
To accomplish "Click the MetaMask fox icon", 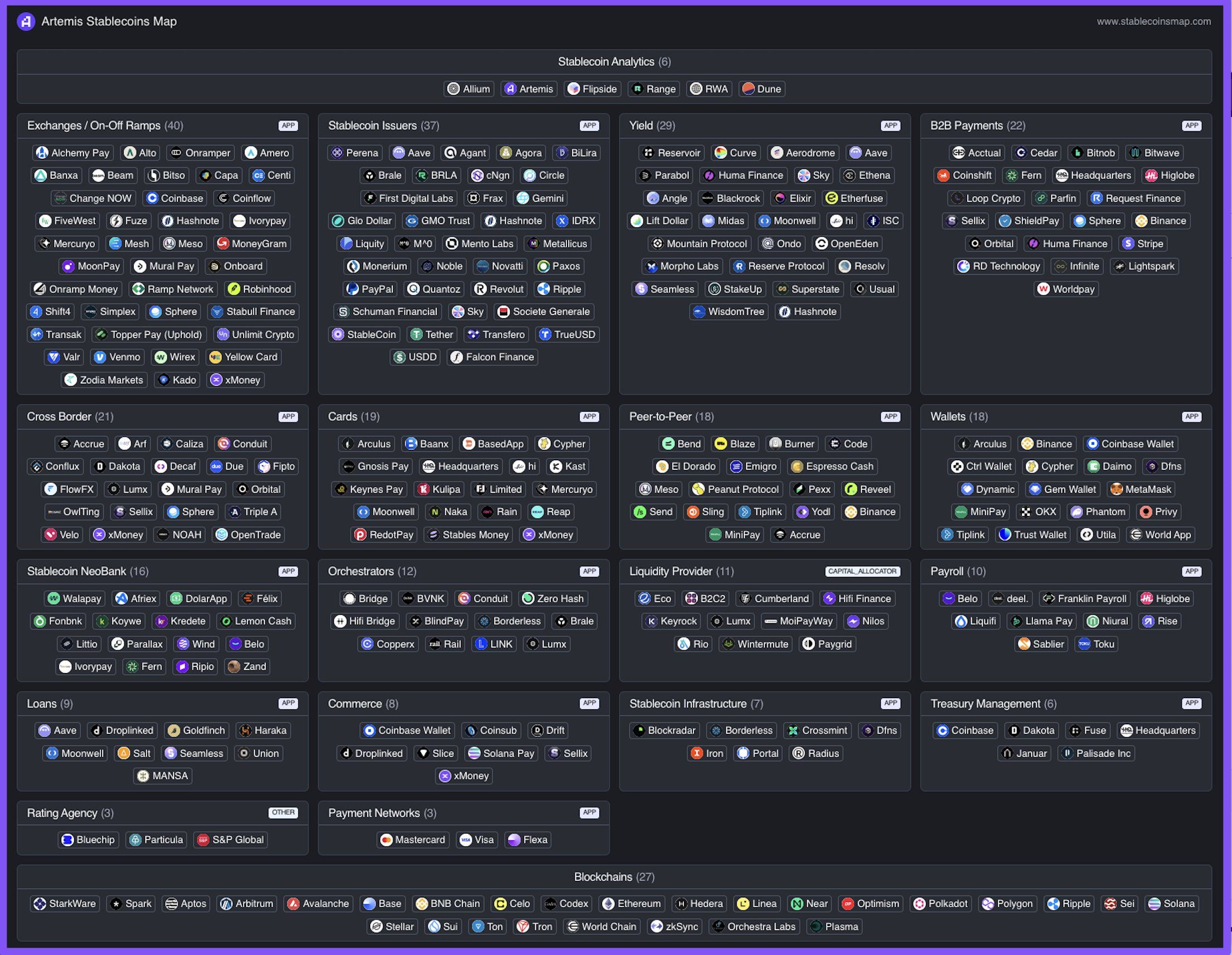I will [x=1117, y=489].
